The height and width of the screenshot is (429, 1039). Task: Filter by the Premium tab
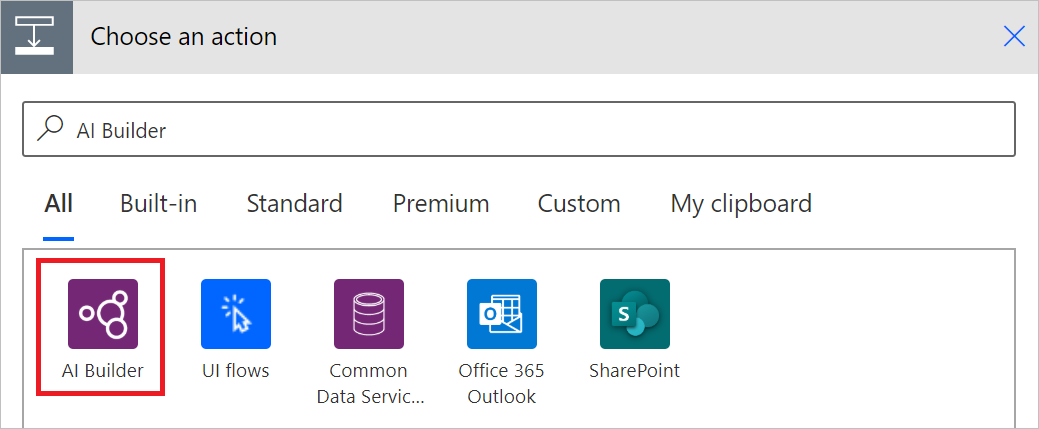coord(441,204)
